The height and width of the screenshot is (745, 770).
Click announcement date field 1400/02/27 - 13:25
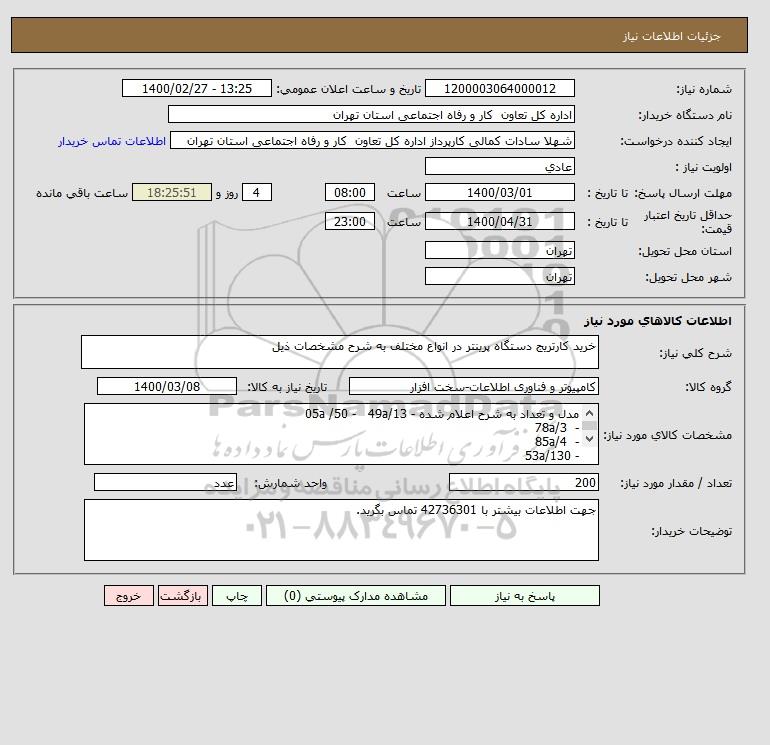pos(196,88)
